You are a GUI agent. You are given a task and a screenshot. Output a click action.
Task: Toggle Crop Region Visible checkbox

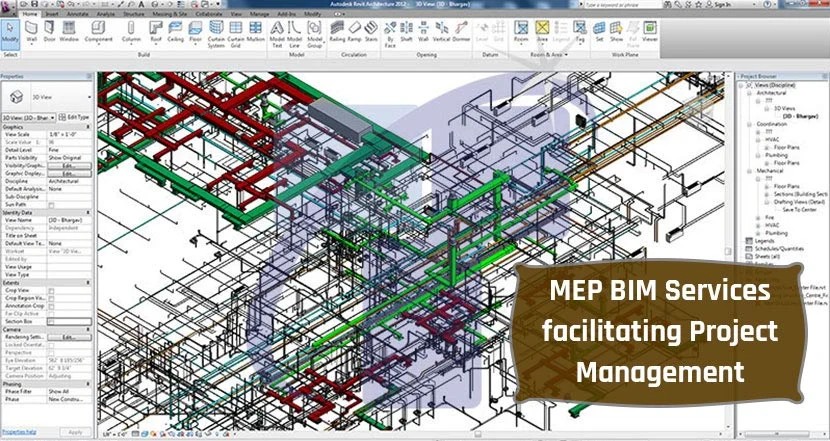pos(51,299)
